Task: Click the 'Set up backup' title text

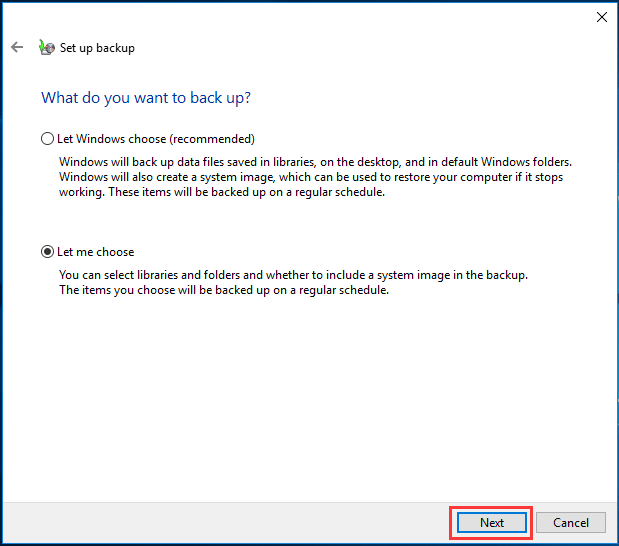Action: [97, 48]
